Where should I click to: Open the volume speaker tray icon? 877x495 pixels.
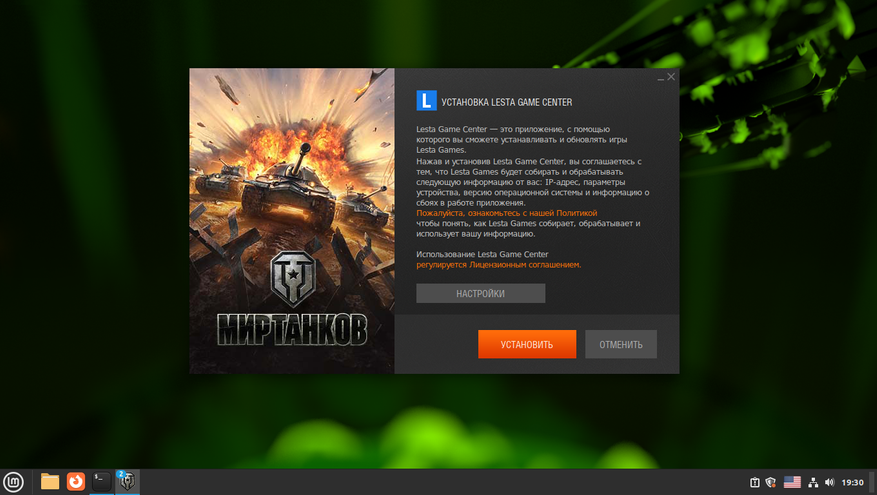[829, 482]
